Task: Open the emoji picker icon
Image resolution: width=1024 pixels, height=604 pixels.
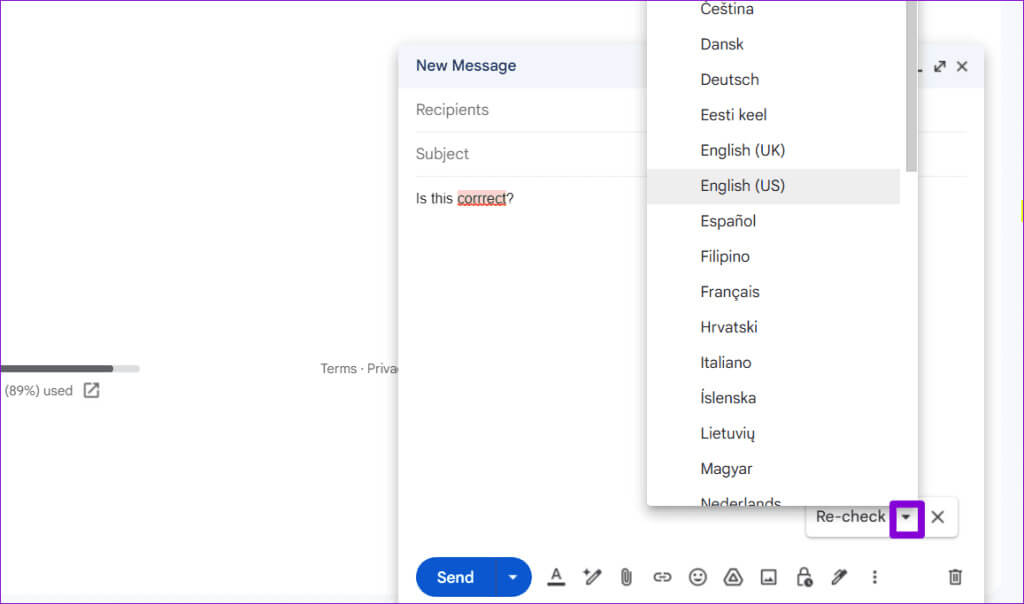Action: click(697, 577)
